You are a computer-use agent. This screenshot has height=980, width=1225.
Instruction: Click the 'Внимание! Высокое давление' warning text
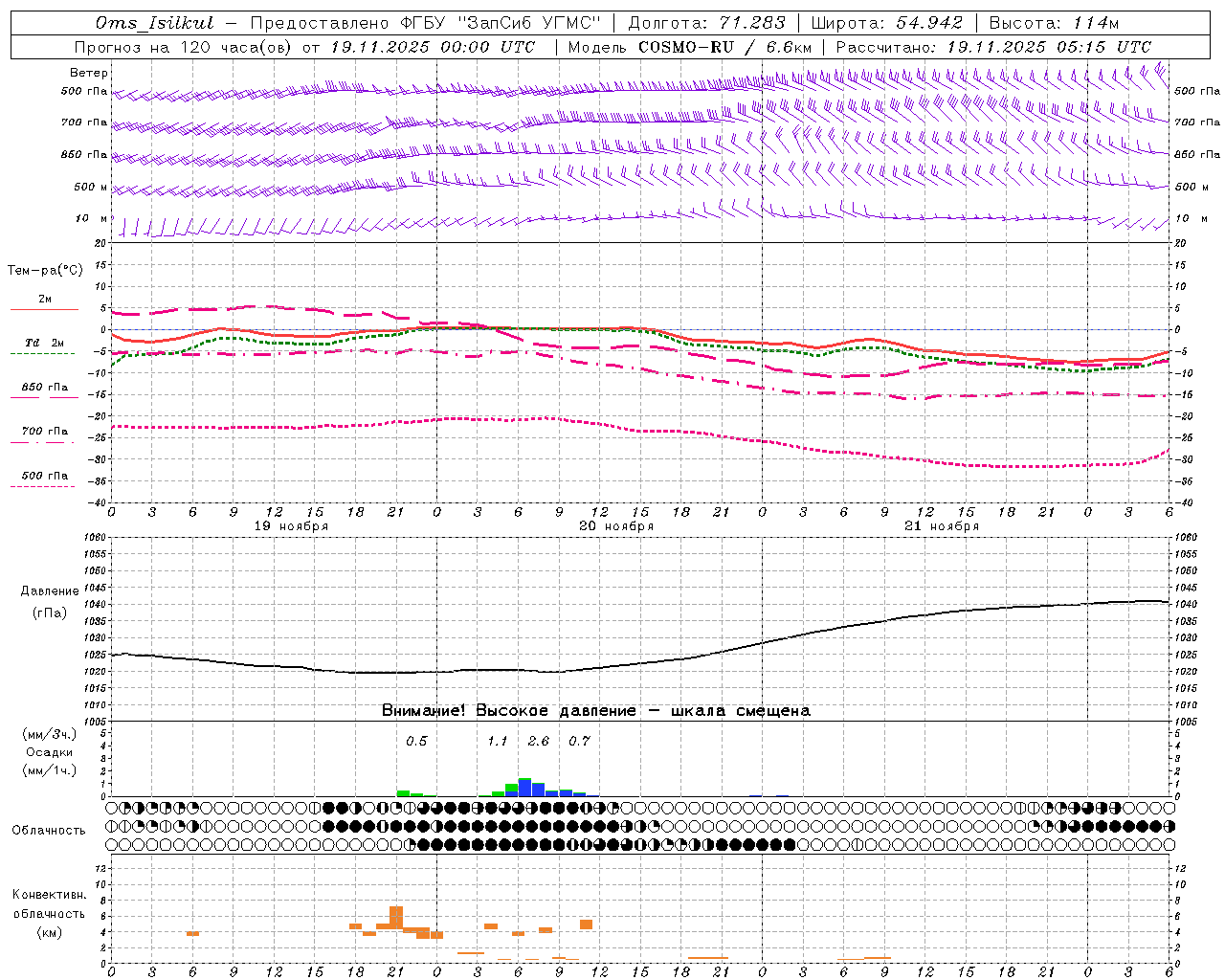[509, 711]
